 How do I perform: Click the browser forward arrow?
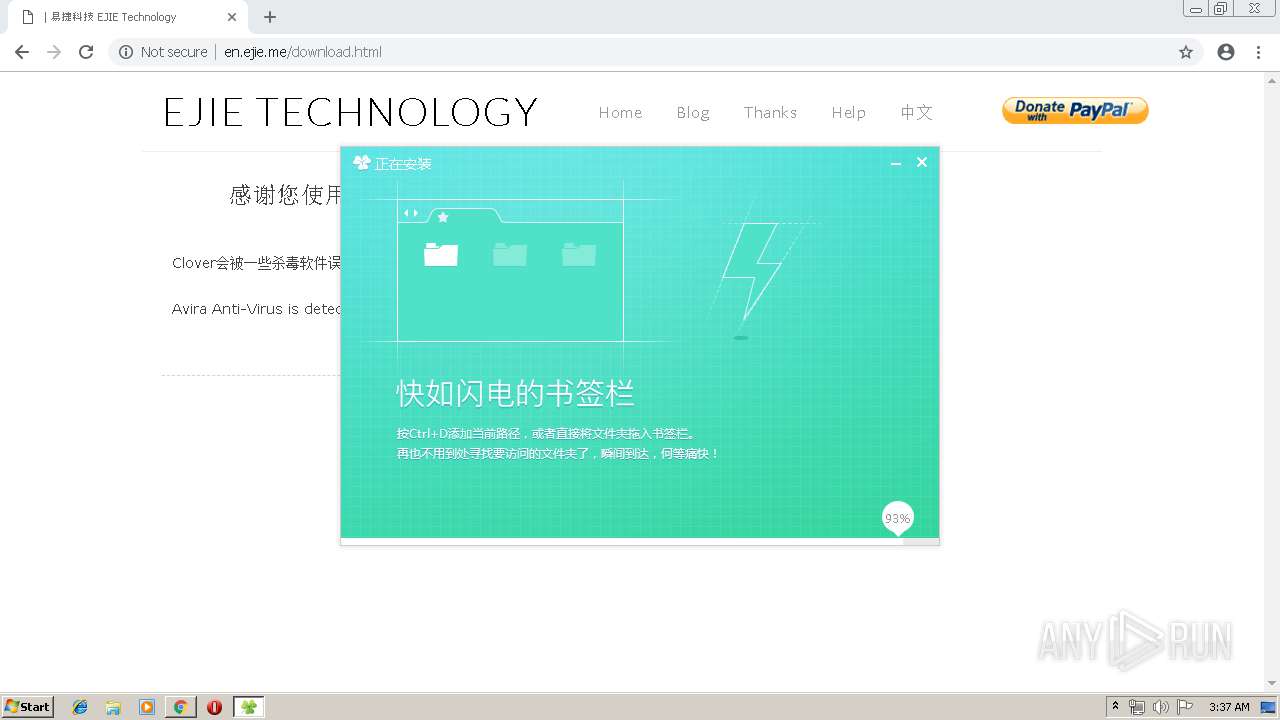pyautogui.click(x=54, y=52)
